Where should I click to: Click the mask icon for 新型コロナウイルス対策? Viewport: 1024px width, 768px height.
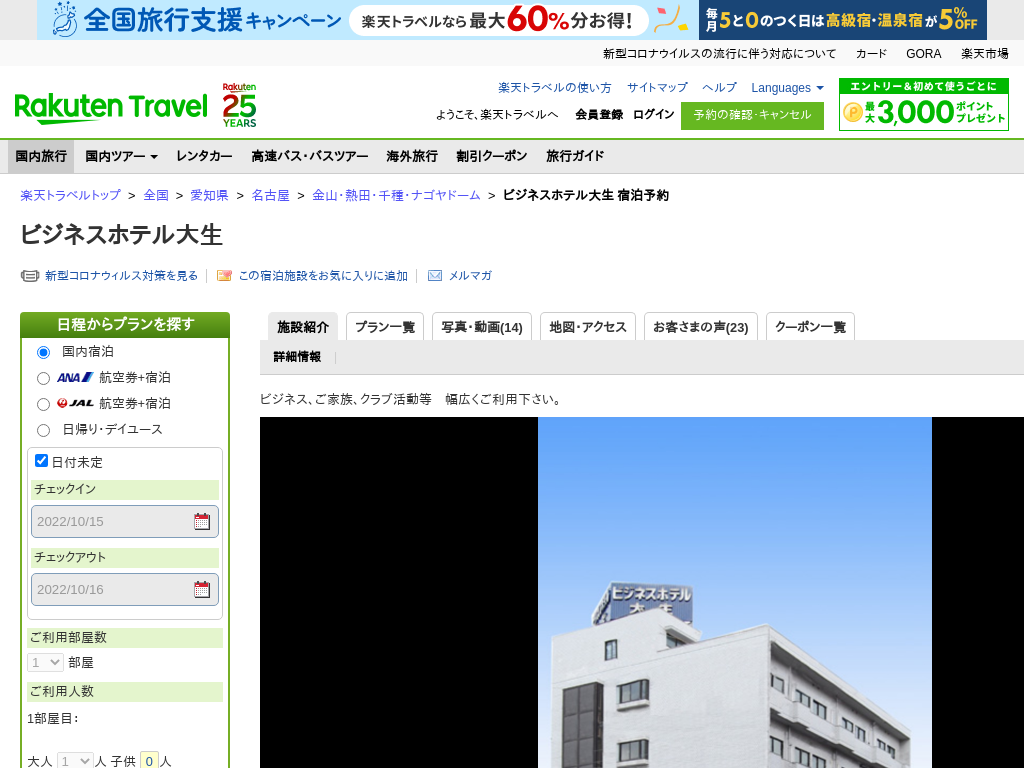pos(30,276)
